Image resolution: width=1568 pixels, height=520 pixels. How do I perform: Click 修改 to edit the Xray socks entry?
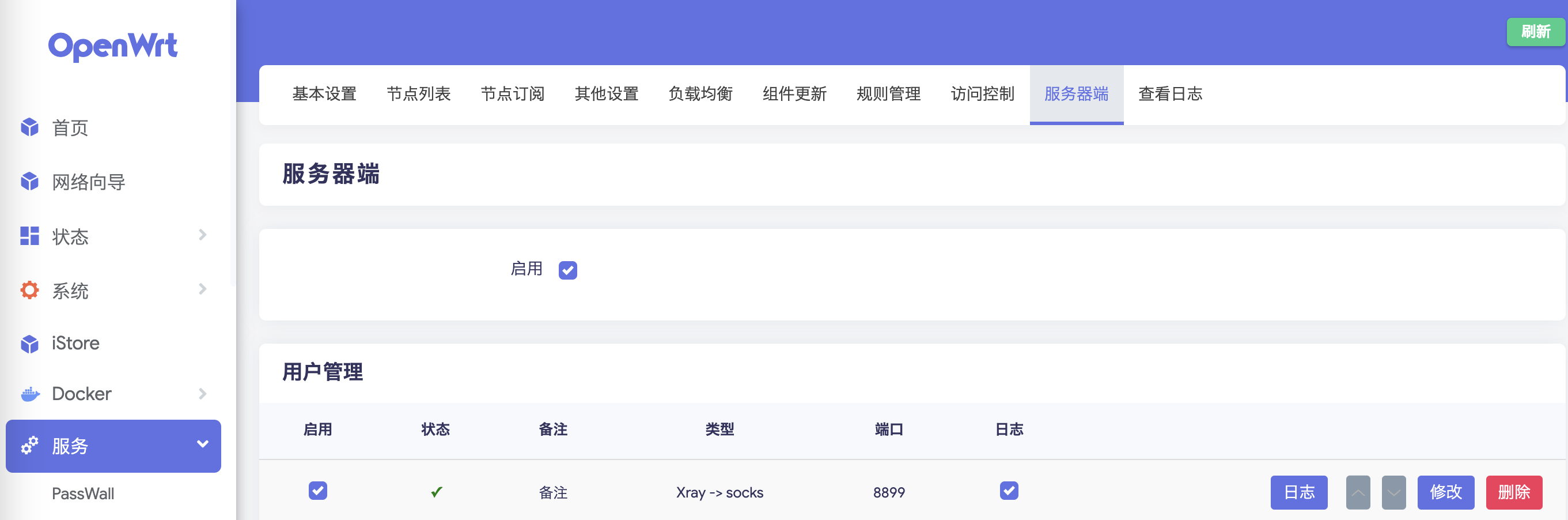1446,492
